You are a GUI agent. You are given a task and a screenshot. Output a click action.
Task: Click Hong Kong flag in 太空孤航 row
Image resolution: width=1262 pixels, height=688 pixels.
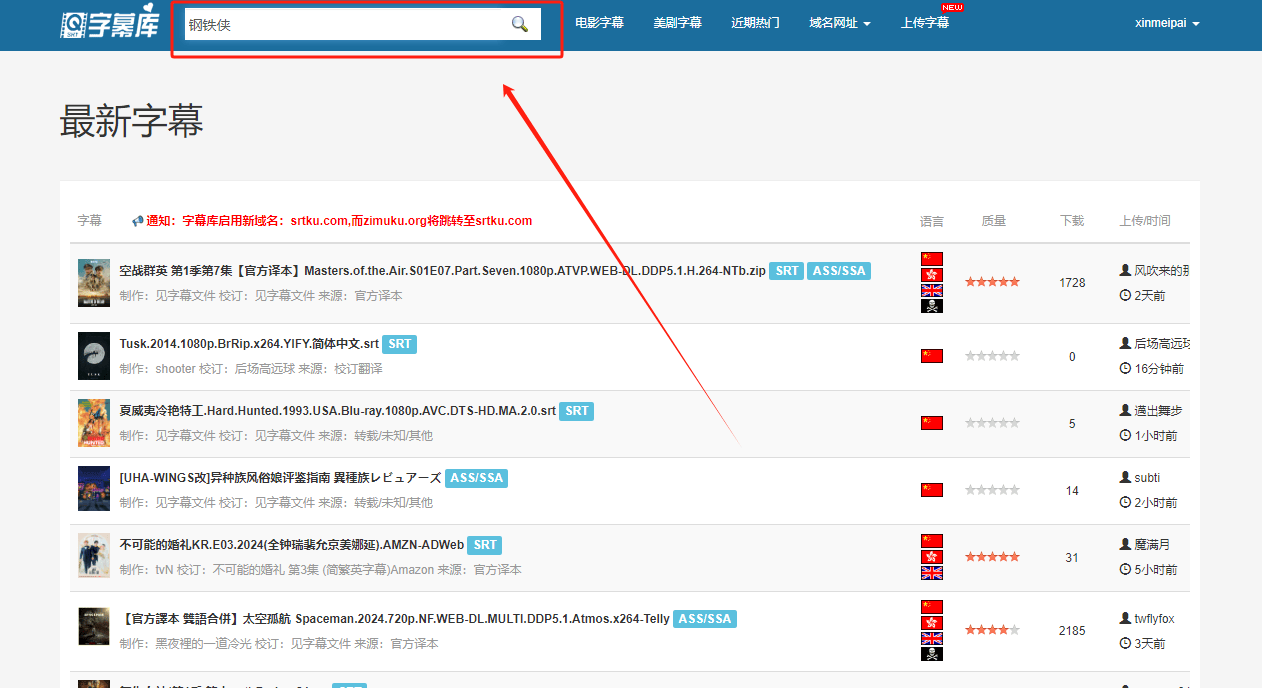pos(931,623)
